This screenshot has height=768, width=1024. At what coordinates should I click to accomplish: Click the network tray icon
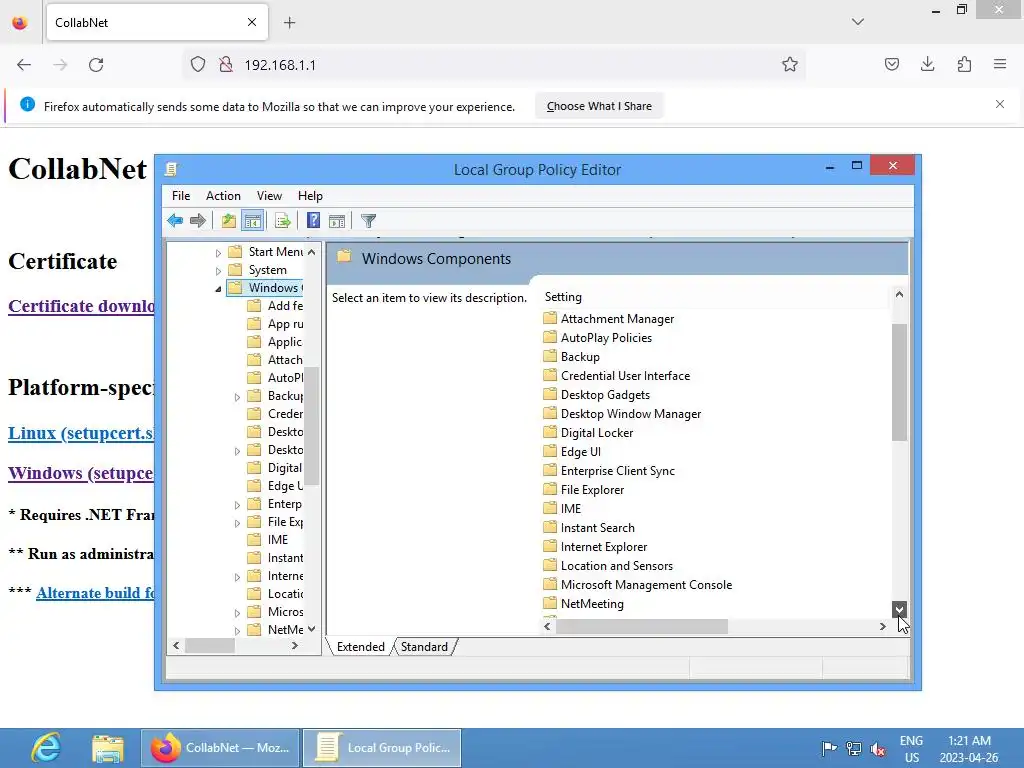tap(854, 748)
